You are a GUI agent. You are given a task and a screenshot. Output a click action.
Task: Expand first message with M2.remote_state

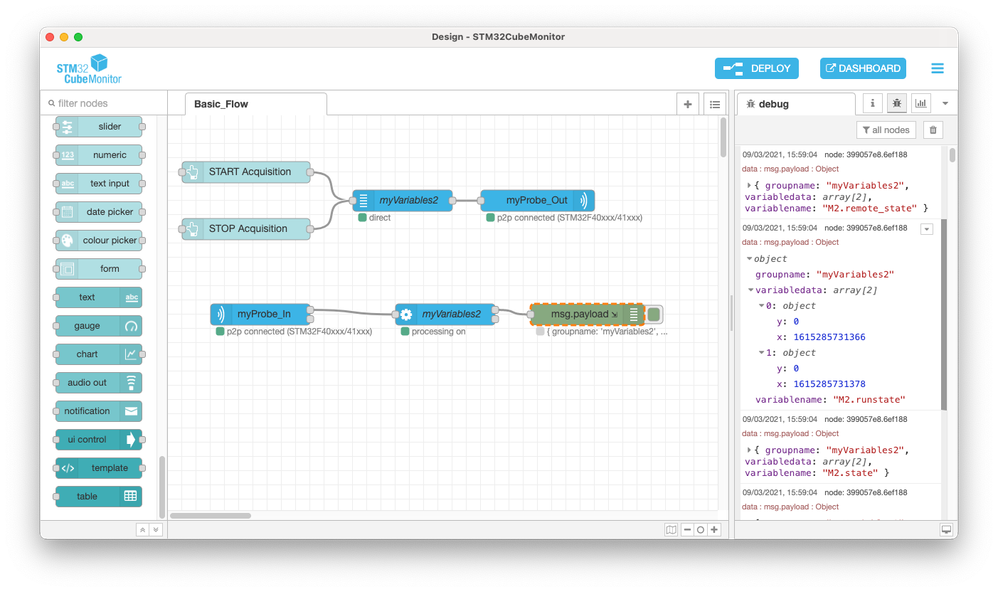pyautogui.click(x=749, y=185)
